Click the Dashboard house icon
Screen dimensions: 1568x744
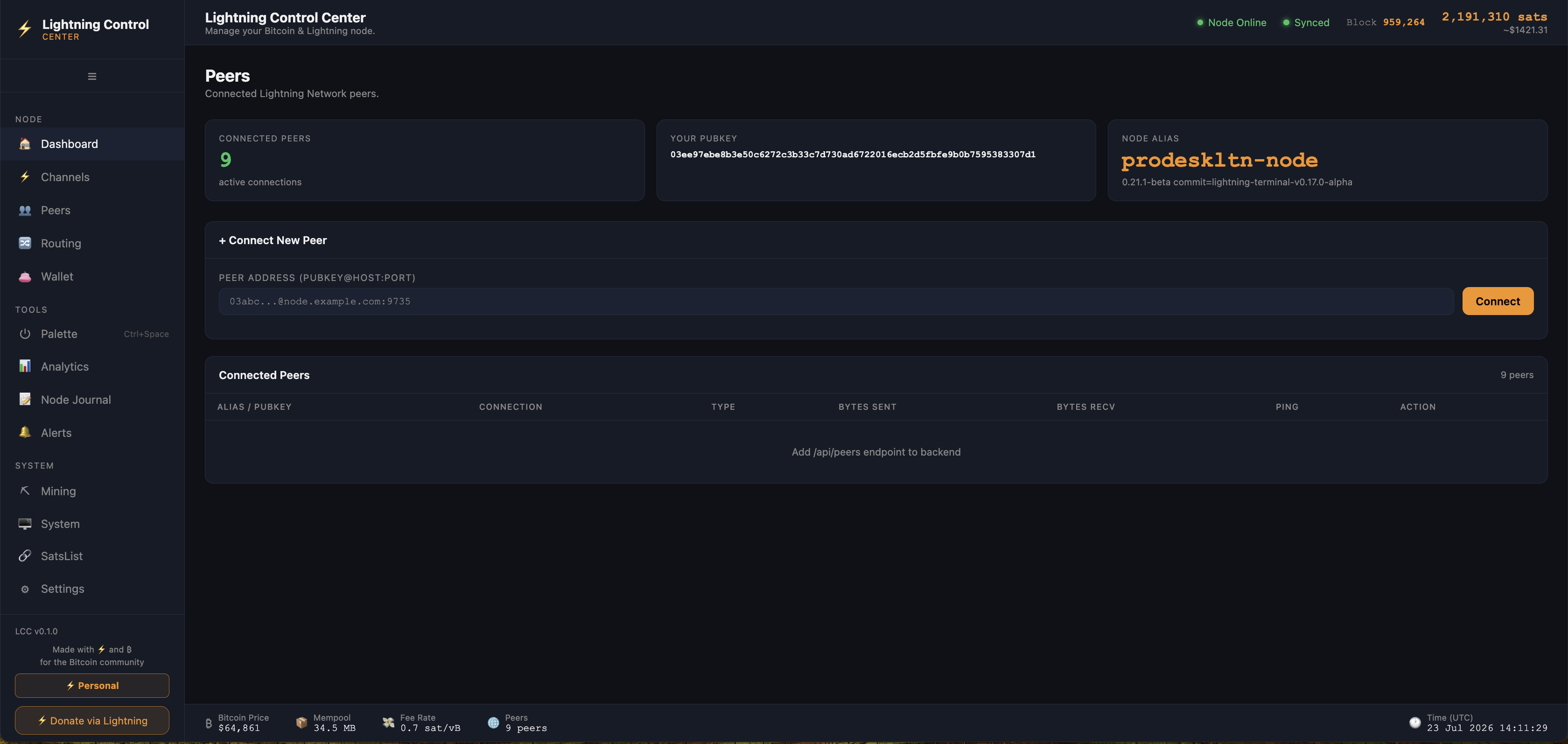click(25, 144)
